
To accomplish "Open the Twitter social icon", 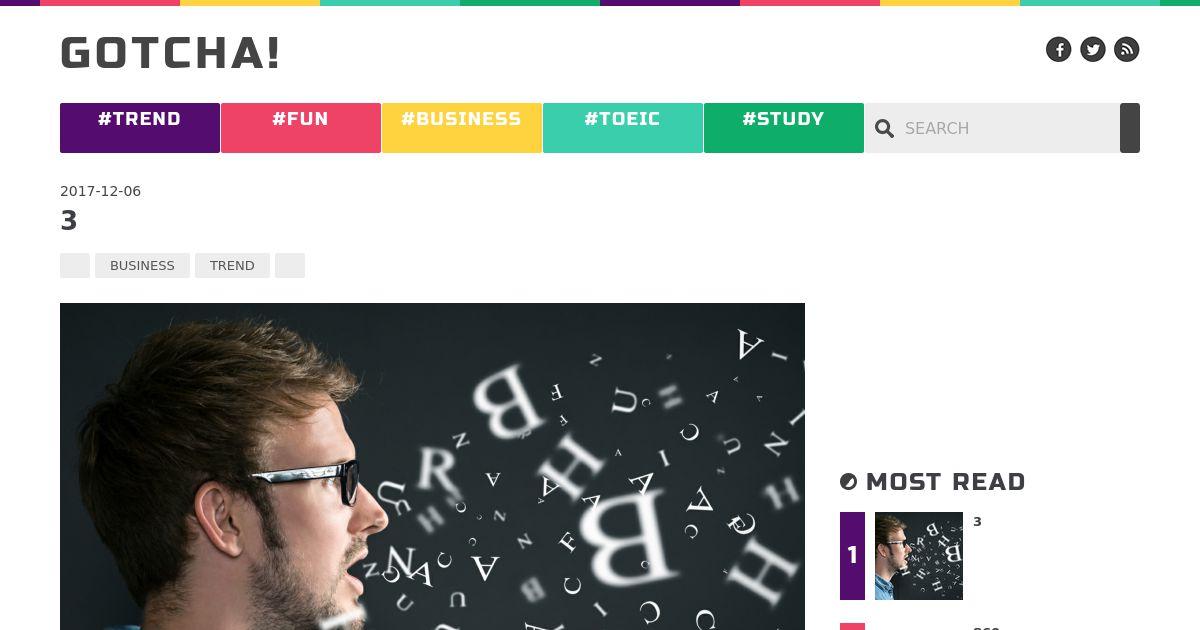I will 1093,49.
